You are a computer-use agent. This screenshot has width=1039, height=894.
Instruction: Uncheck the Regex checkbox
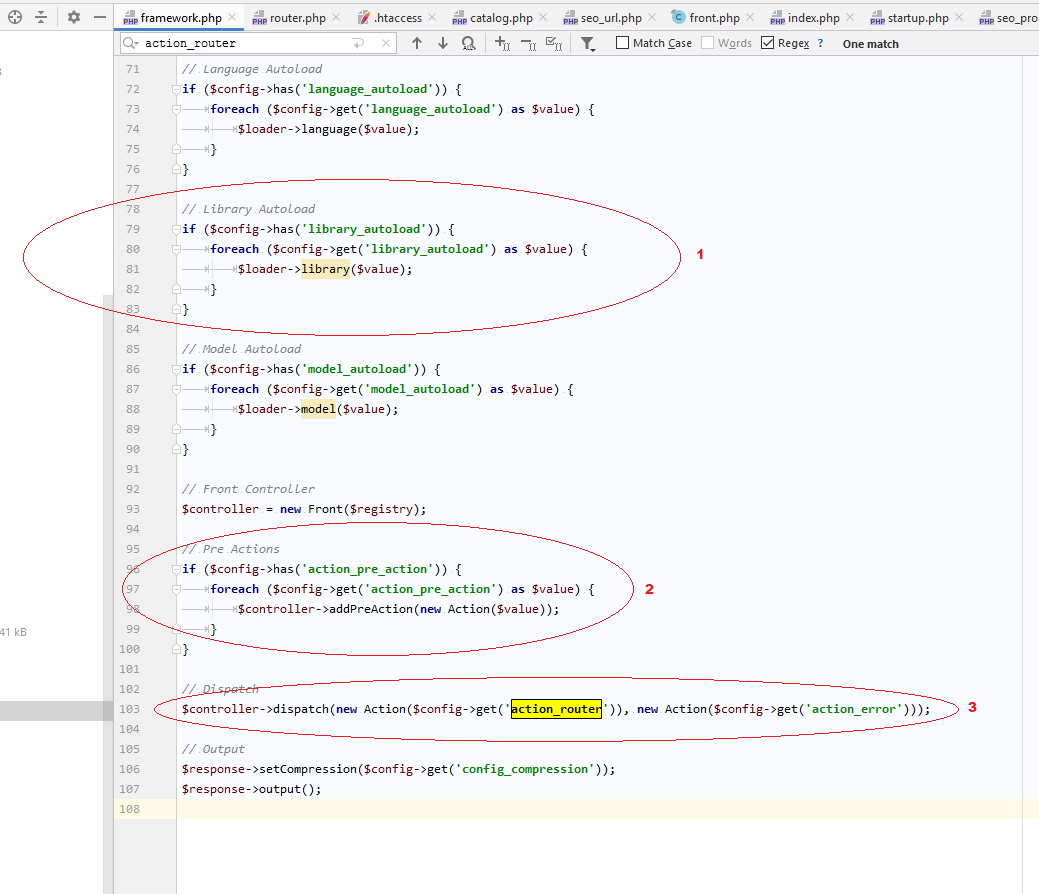coord(768,43)
